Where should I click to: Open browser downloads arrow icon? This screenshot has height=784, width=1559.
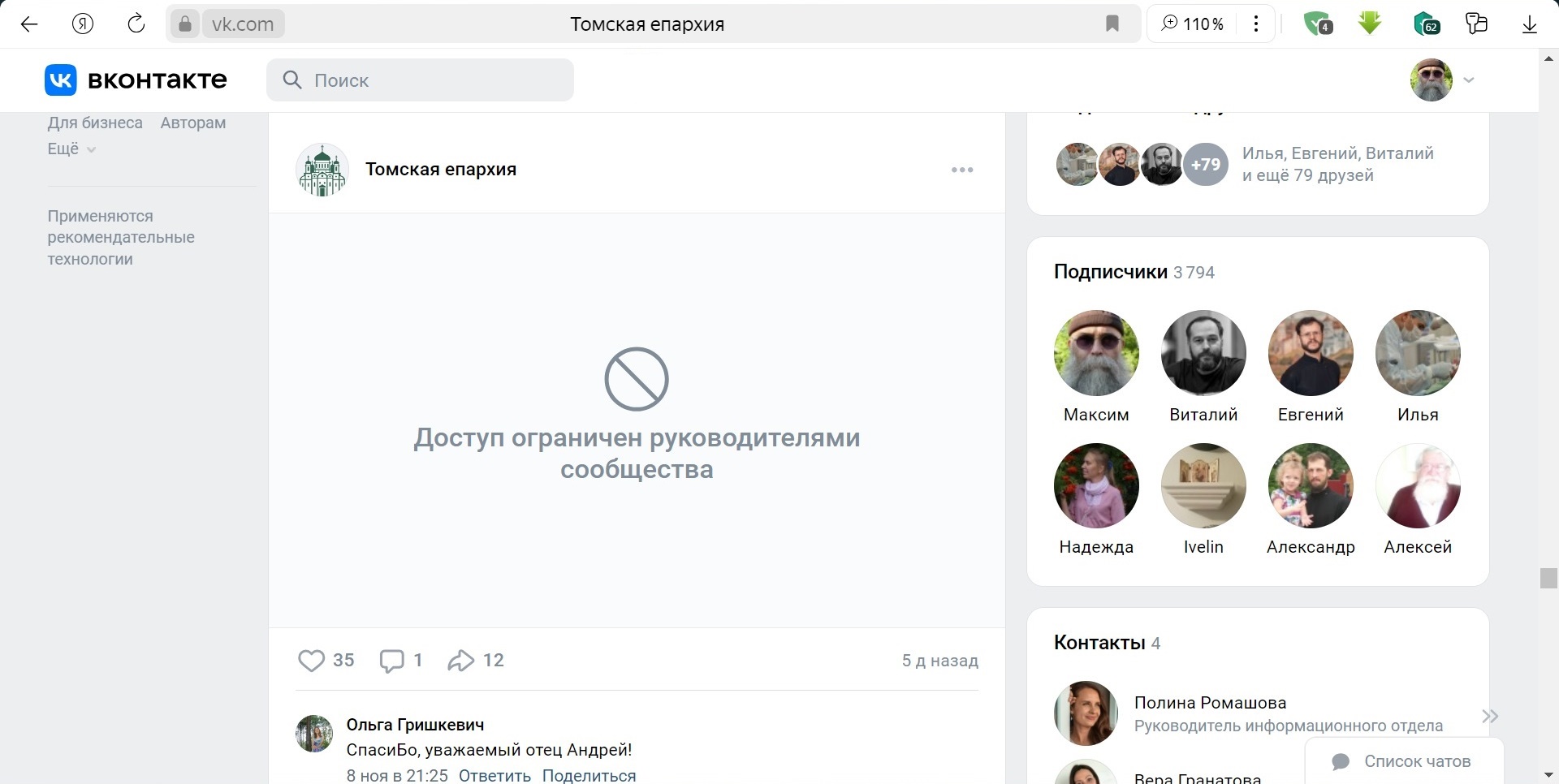point(1529,24)
